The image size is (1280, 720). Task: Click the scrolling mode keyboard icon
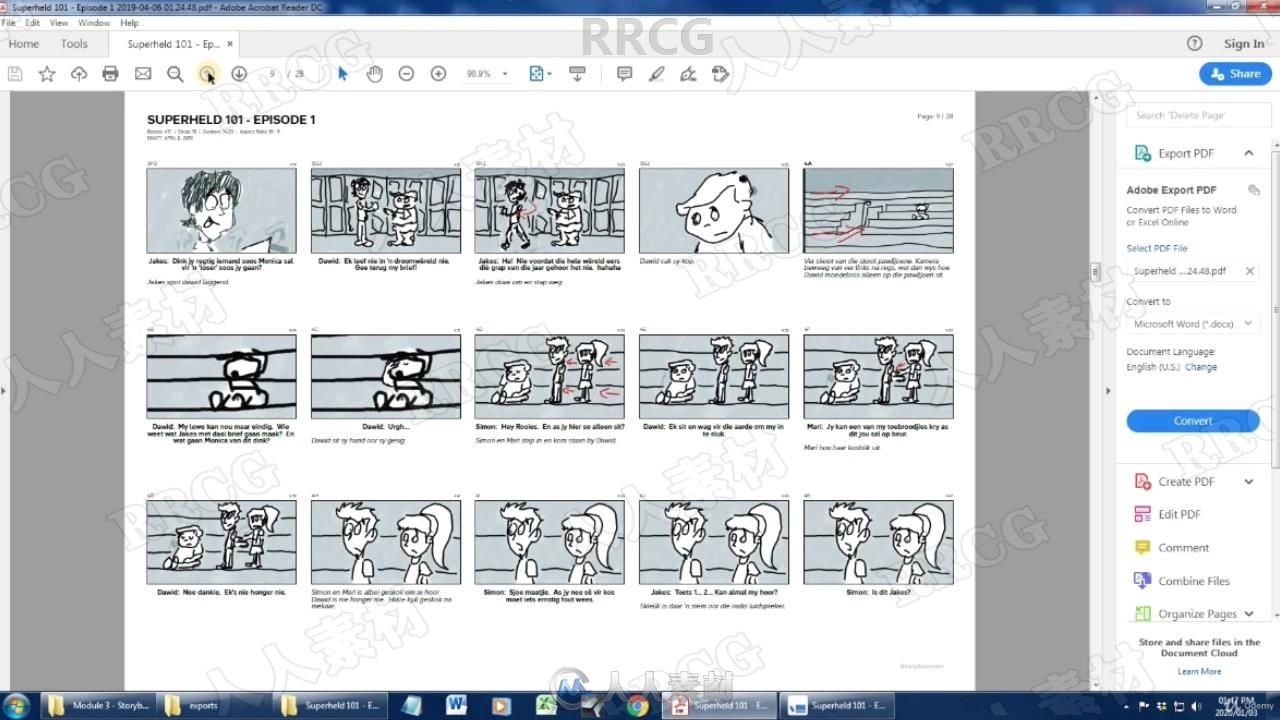coord(577,74)
